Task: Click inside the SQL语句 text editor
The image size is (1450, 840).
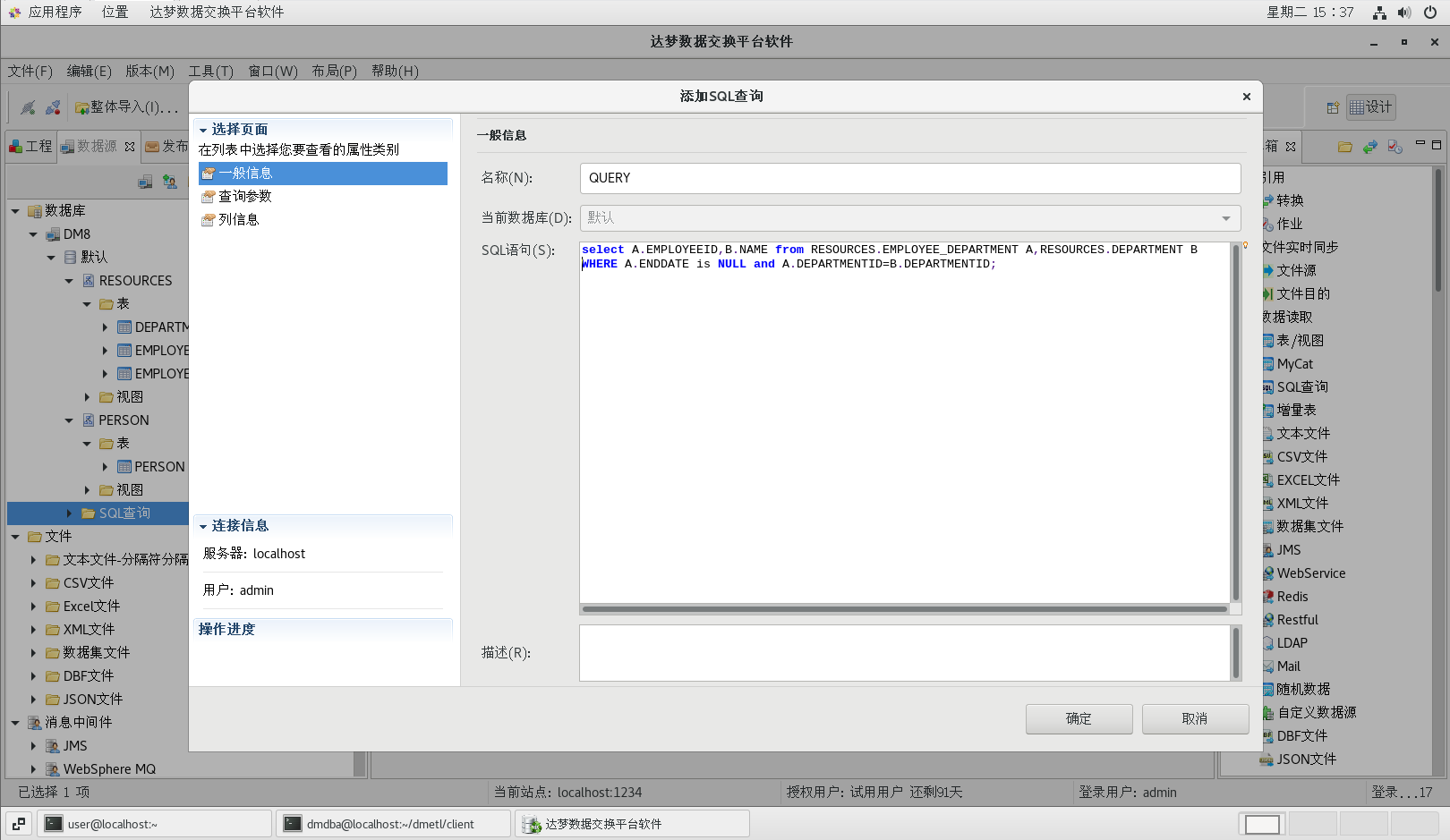Action: click(905, 422)
